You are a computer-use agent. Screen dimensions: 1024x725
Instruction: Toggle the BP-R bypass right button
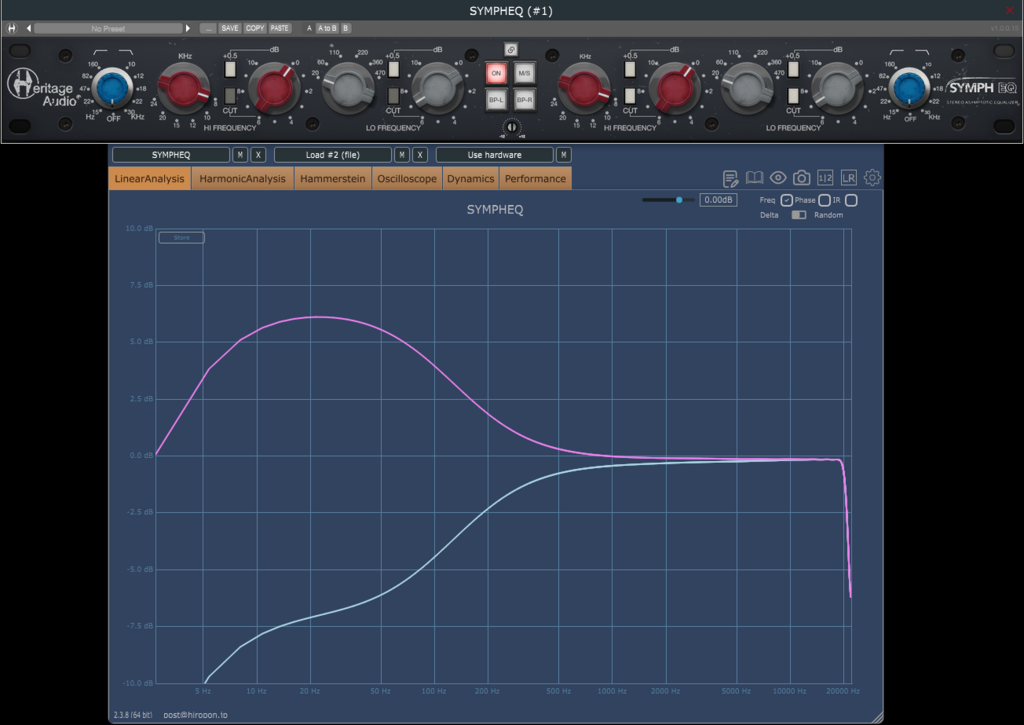[524, 100]
